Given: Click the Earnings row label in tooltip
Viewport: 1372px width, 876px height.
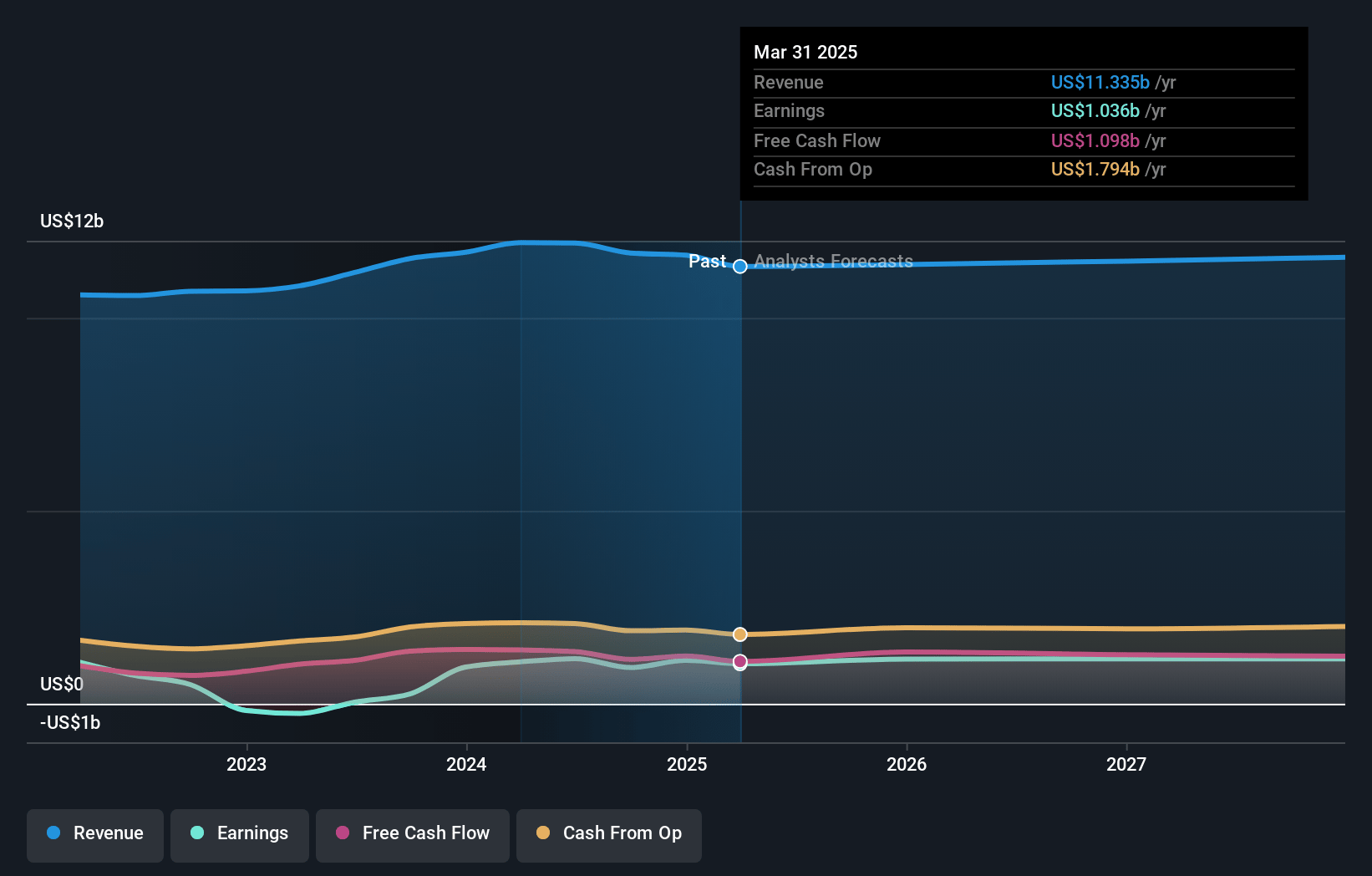Looking at the screenshot, I should pyautogui.click(x=789, y=110).
